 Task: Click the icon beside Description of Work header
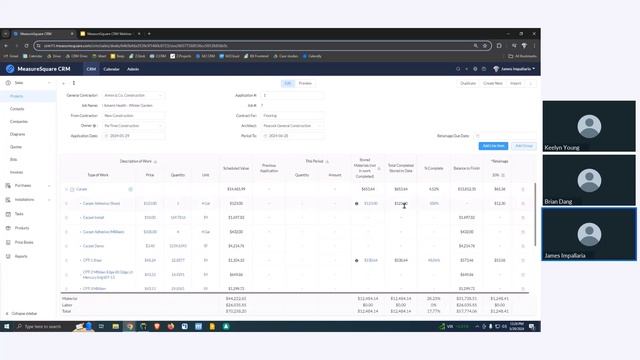(156, 162)
